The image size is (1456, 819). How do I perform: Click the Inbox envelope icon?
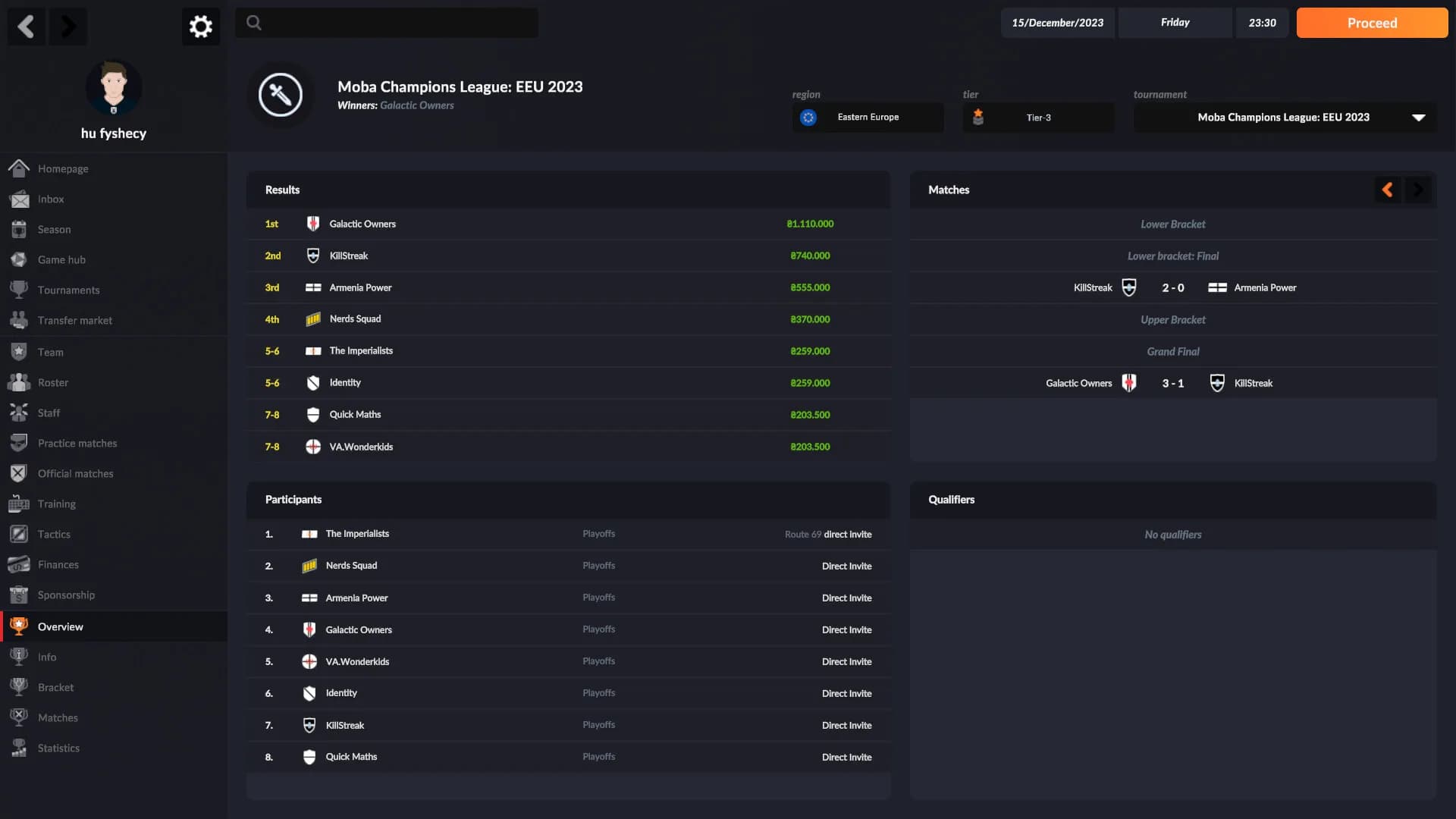click(19, 199)
